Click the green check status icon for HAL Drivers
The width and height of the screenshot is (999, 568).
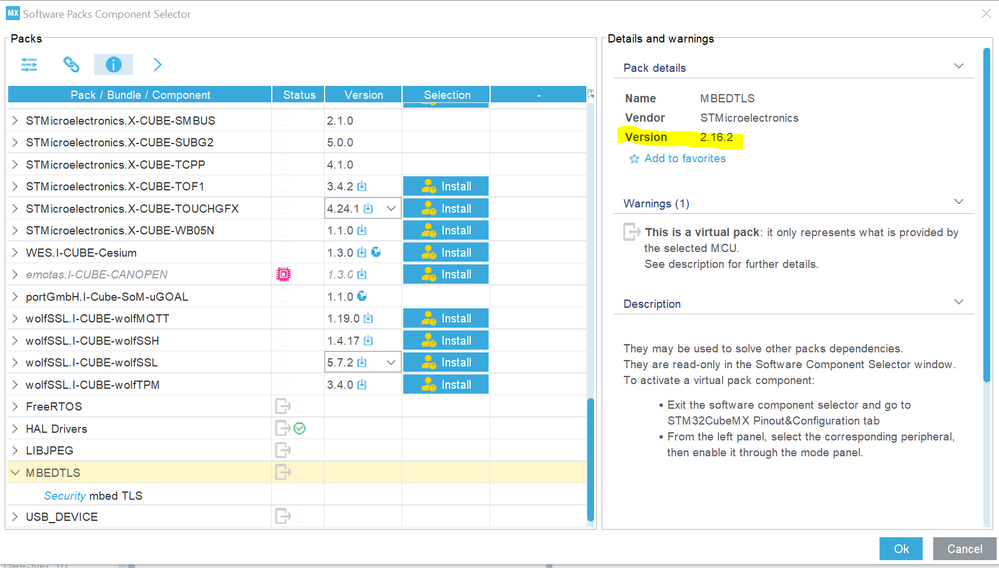click(299, 429)
